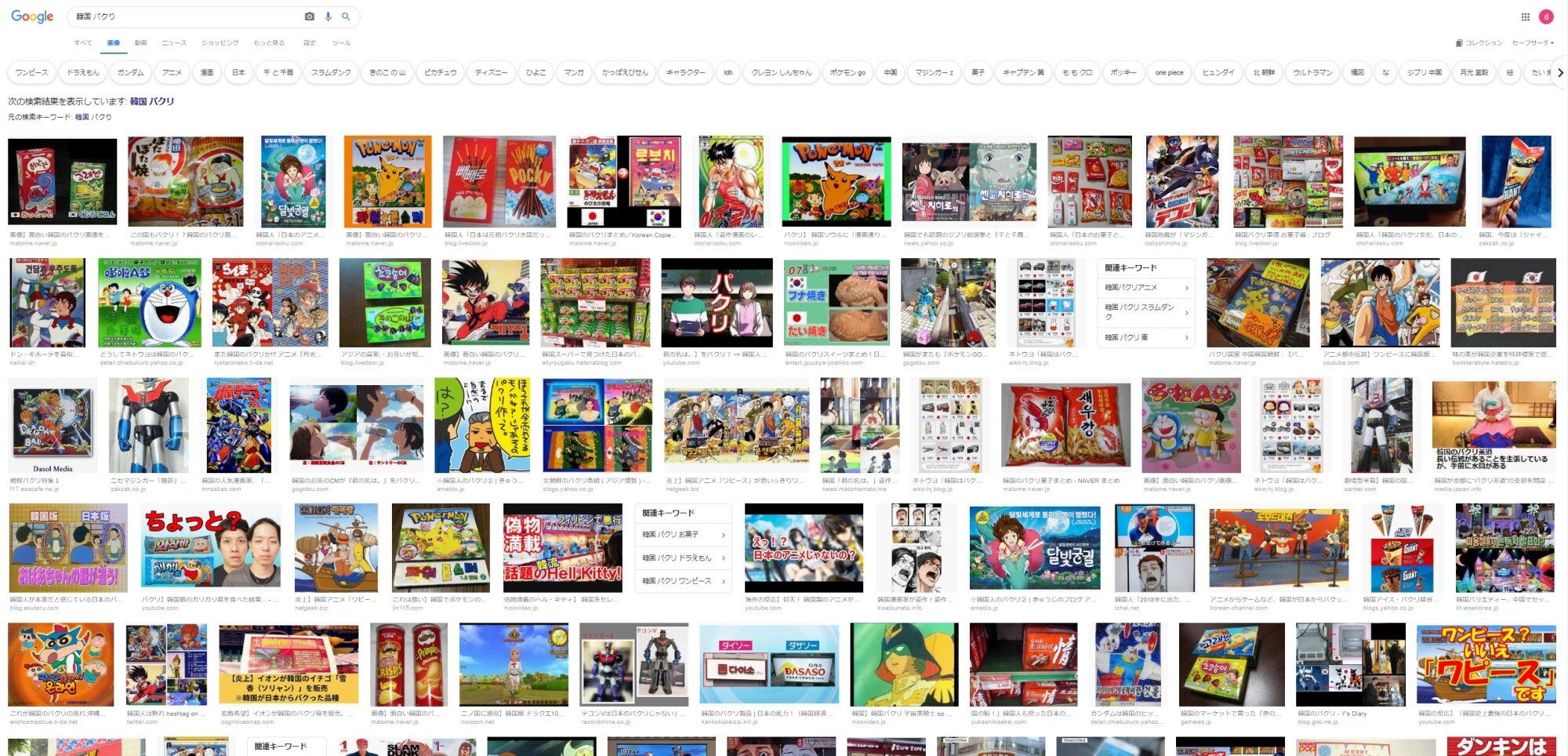Open the セーフサーチ dropdown
The width and height of the screenshot is (1568, 756).
(x=1533, y=43)
